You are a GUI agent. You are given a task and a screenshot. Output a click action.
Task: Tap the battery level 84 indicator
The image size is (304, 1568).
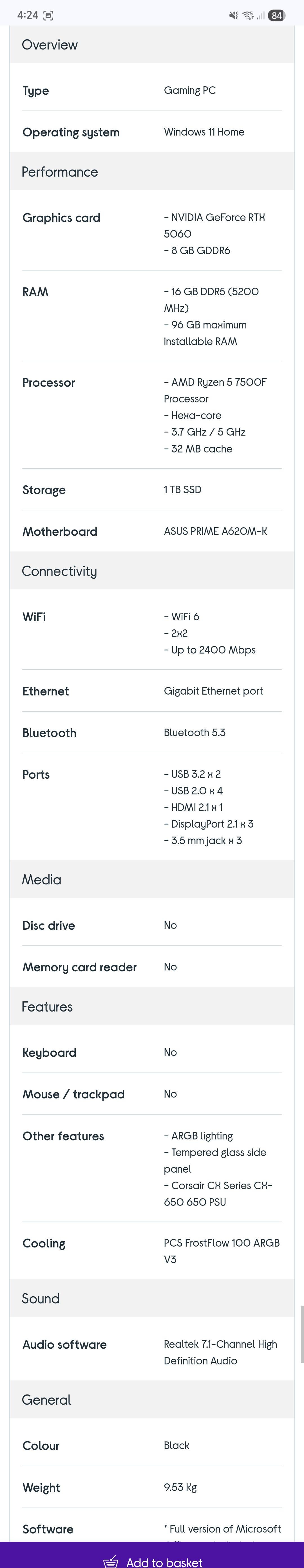[x=277, y=16]
